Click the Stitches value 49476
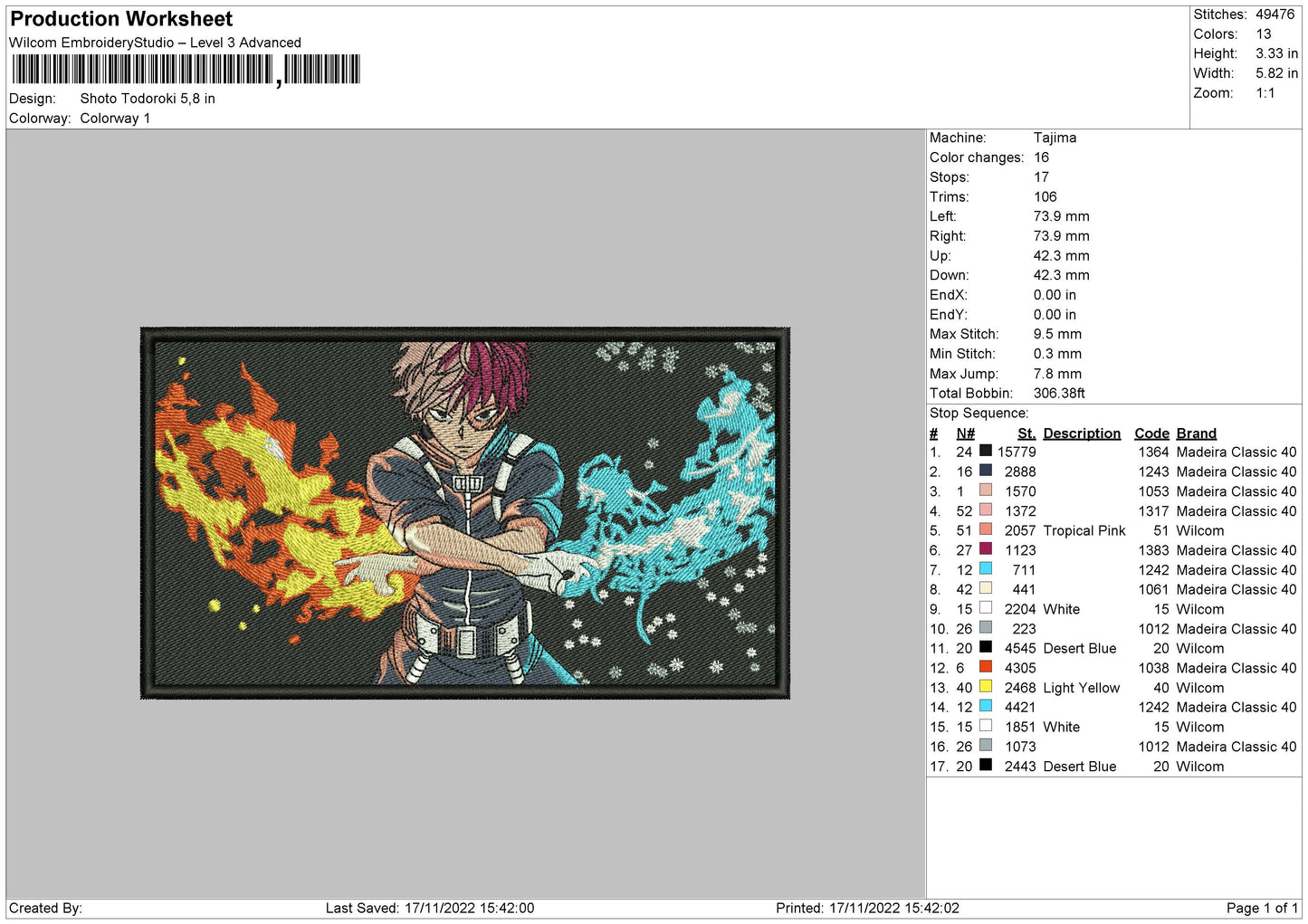Screen dimensions: 1308x924 [x=1275, y=14]
